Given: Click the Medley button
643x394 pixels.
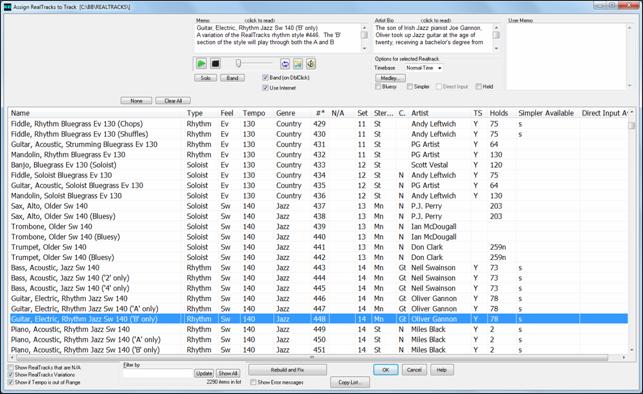Looking at the screenshot, I should pos(390,78).
